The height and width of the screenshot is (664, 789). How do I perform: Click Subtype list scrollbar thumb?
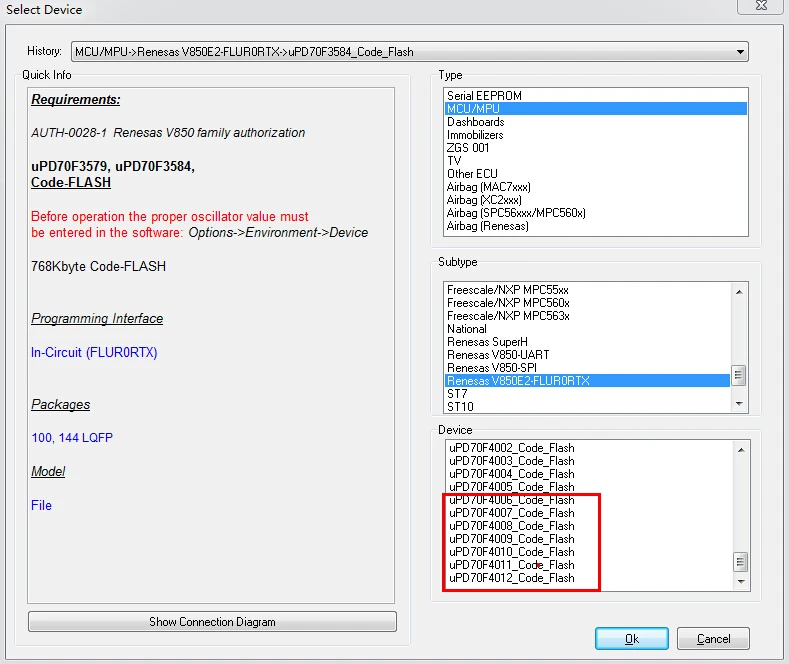(739, 375)
